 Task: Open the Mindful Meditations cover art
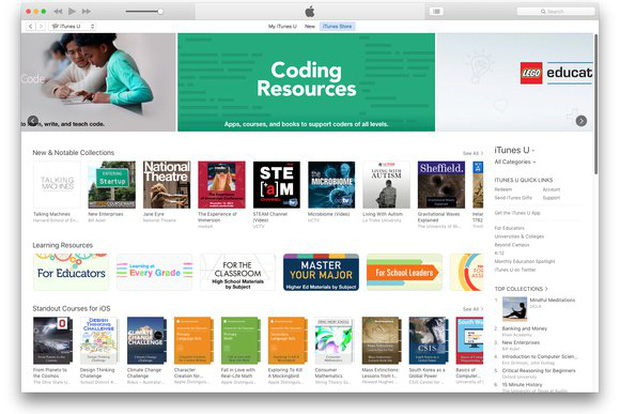(x=514, y=307)
